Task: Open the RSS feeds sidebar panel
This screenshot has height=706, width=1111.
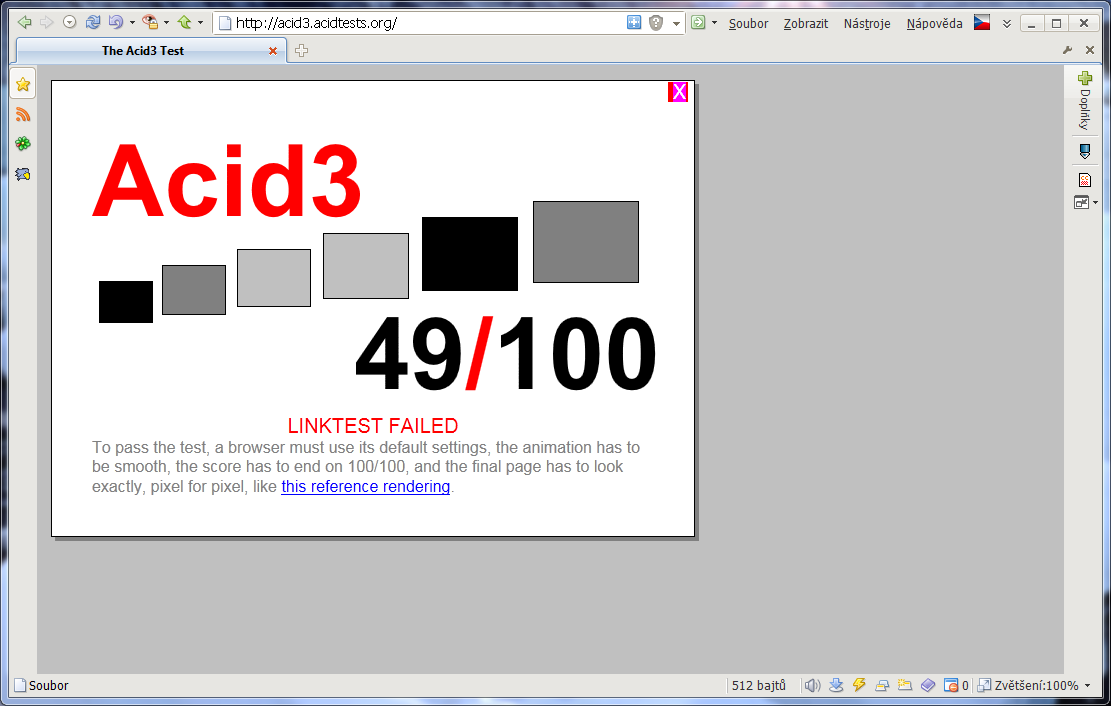Action: [22, 115]
